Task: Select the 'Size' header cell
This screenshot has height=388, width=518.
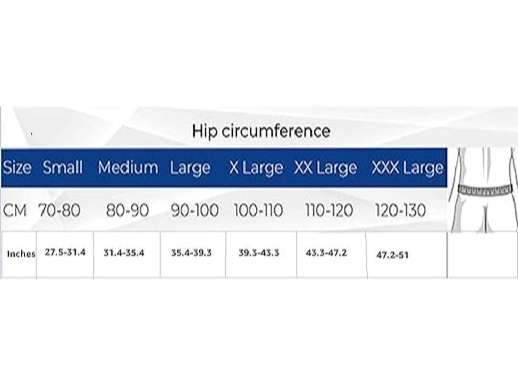Action: (x=17, y=167)
